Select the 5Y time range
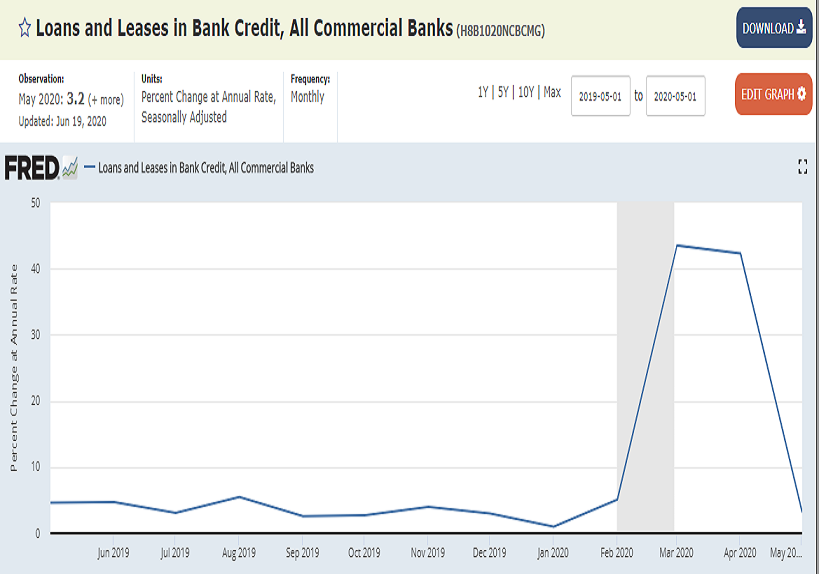This screenshot has width=819, height=574. (x=503, y=92)
